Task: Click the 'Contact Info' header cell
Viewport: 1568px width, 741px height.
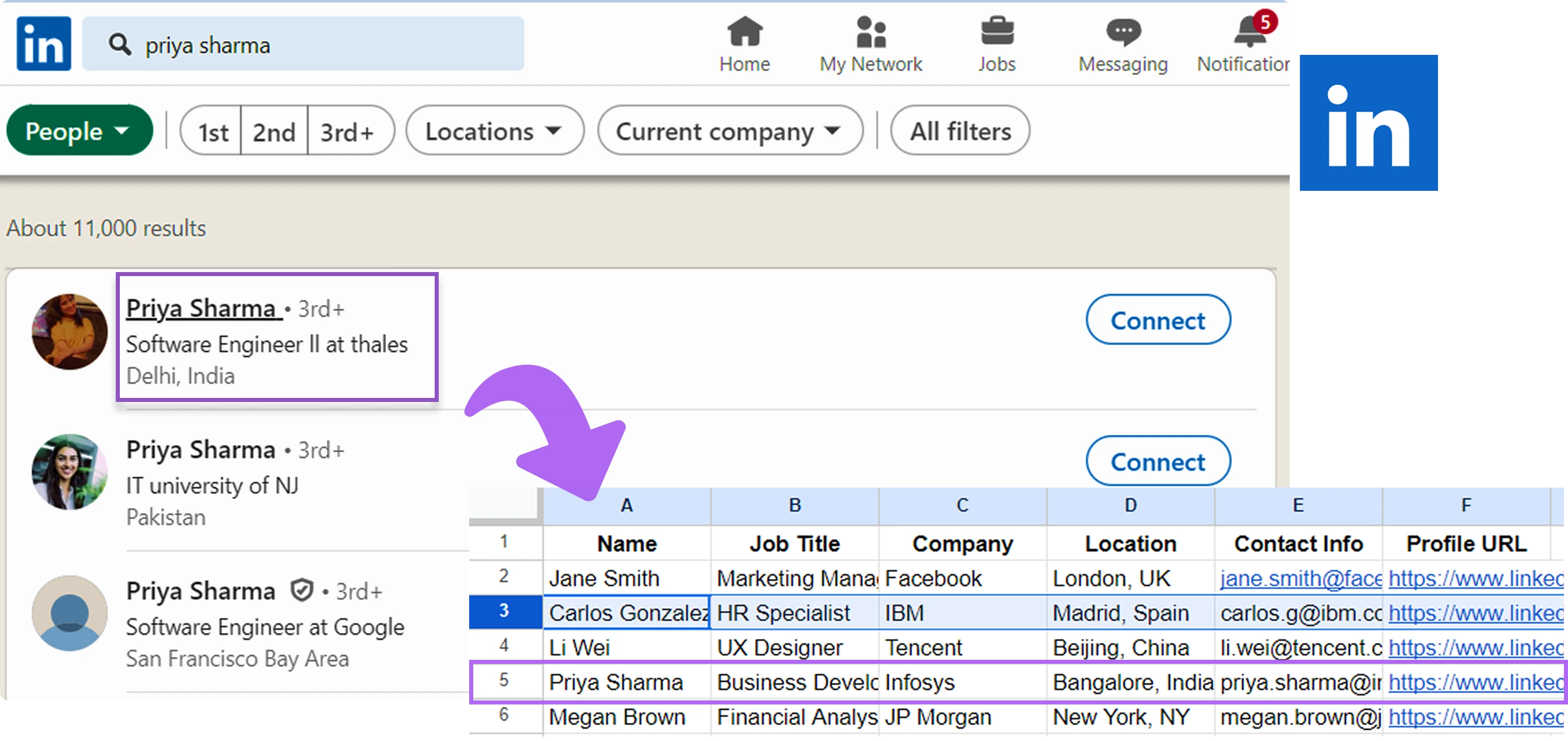Action: (1298, 543)
